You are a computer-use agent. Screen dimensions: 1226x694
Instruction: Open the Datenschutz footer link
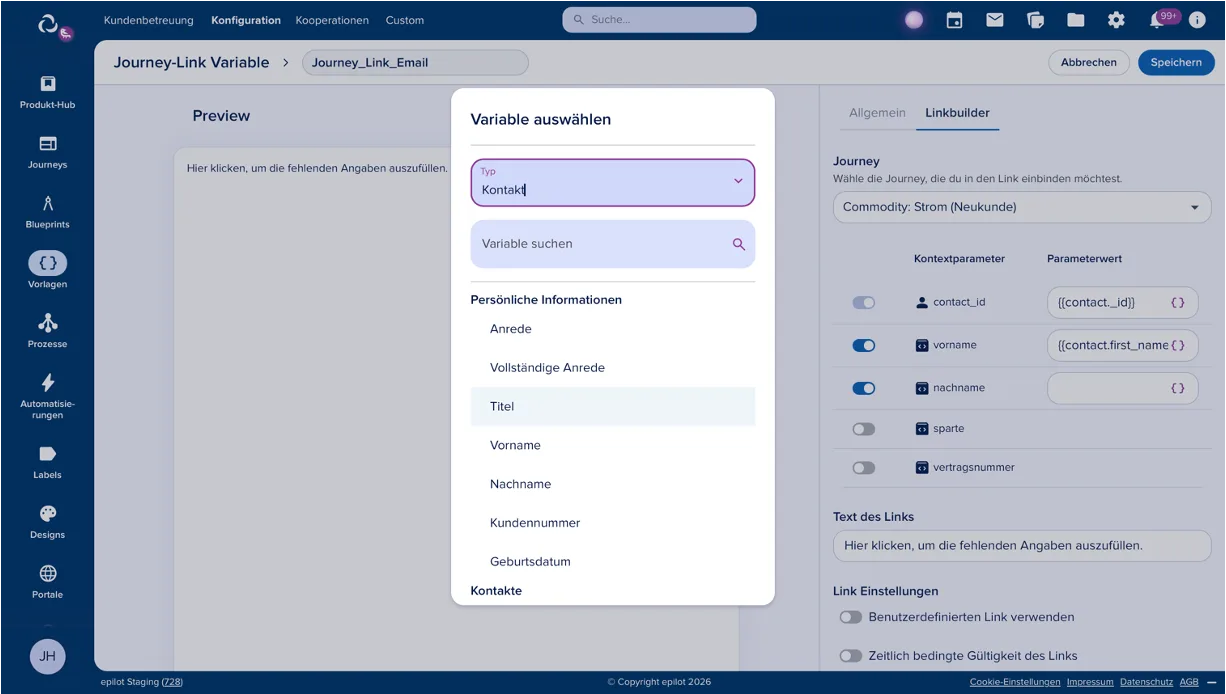tap(1146, 682)
